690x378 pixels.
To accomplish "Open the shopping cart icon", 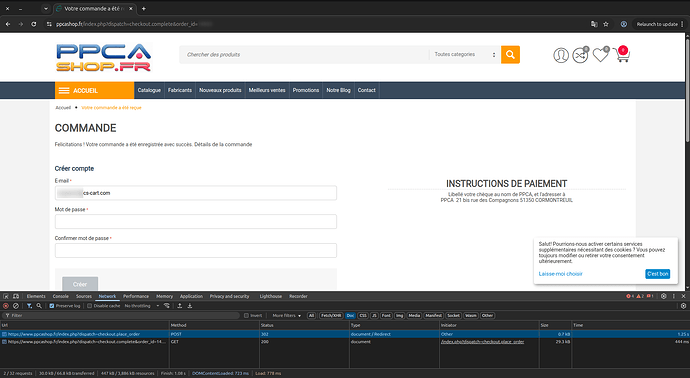I will tap(621, 55).
